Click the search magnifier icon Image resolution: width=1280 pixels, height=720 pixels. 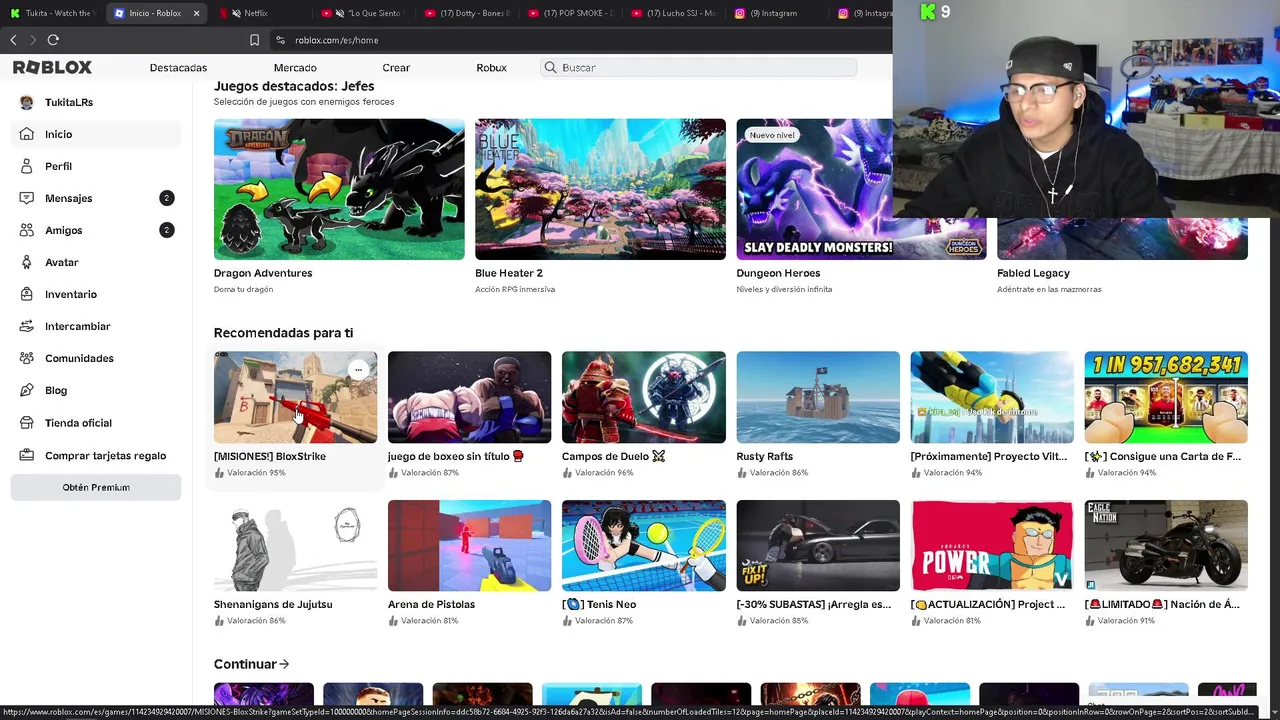point(550,67)
